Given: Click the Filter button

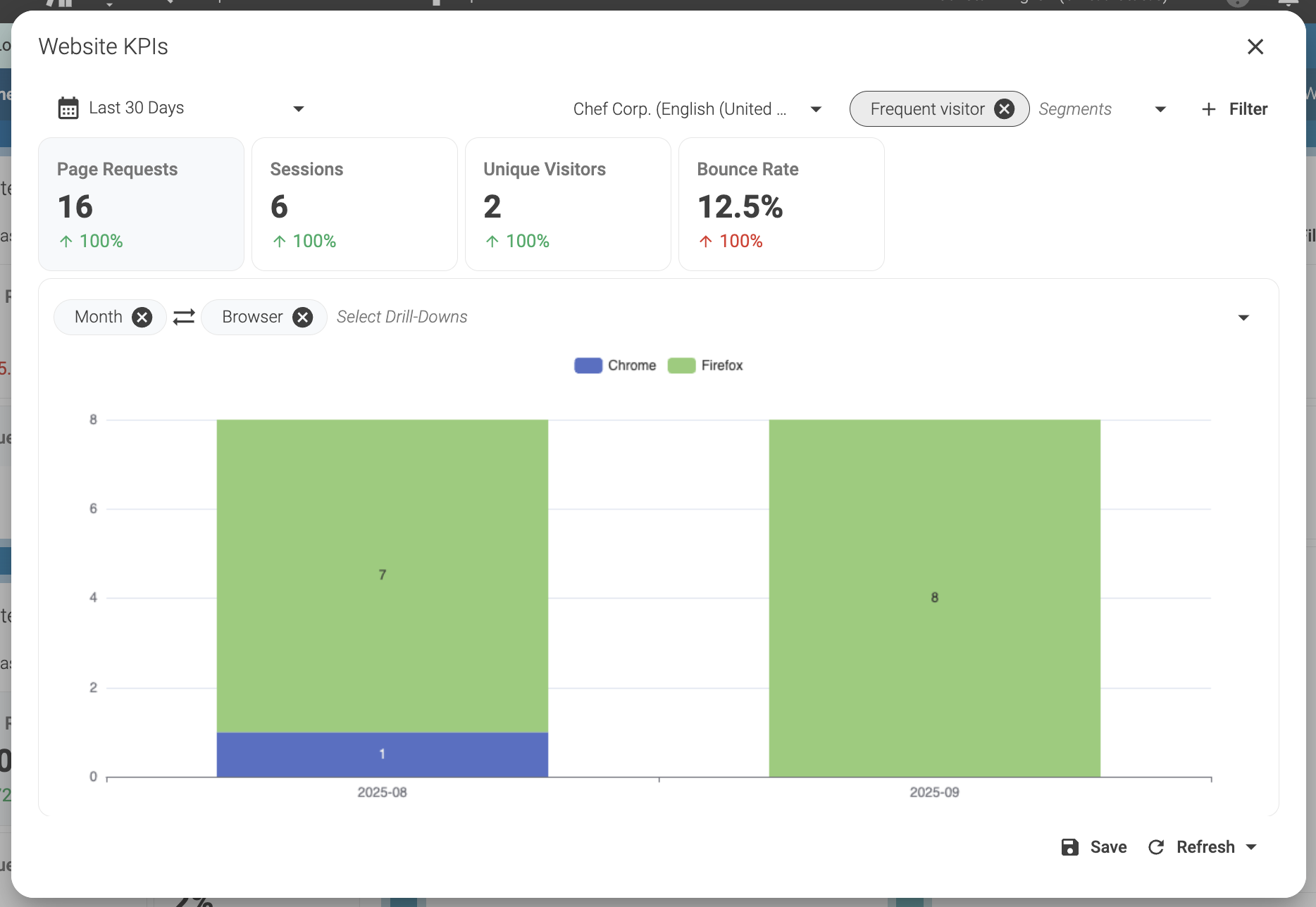Looking at the screenshot, I should pos(1249,108).
